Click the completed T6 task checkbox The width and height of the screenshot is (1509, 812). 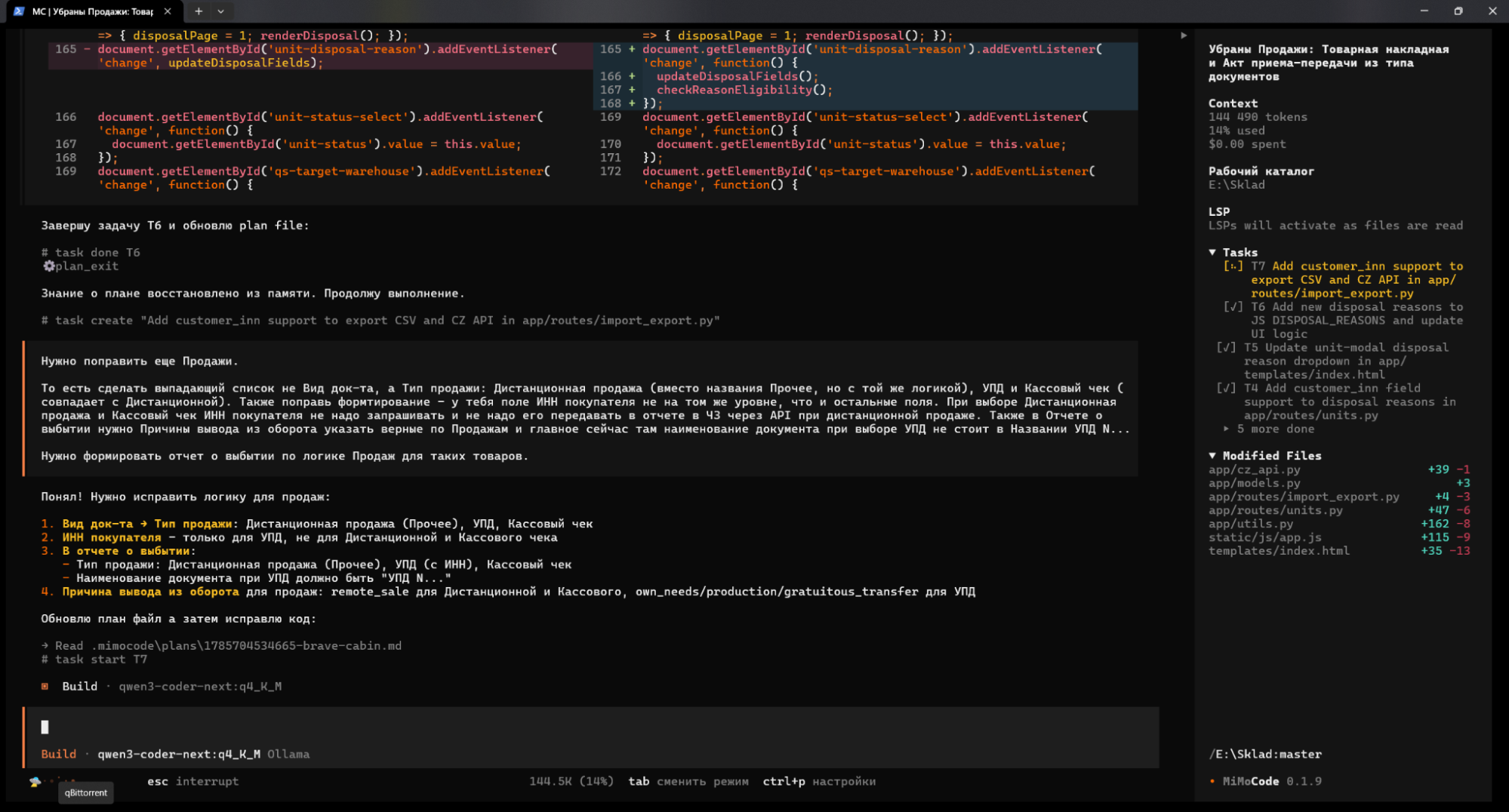click(x=1233, y=307)
